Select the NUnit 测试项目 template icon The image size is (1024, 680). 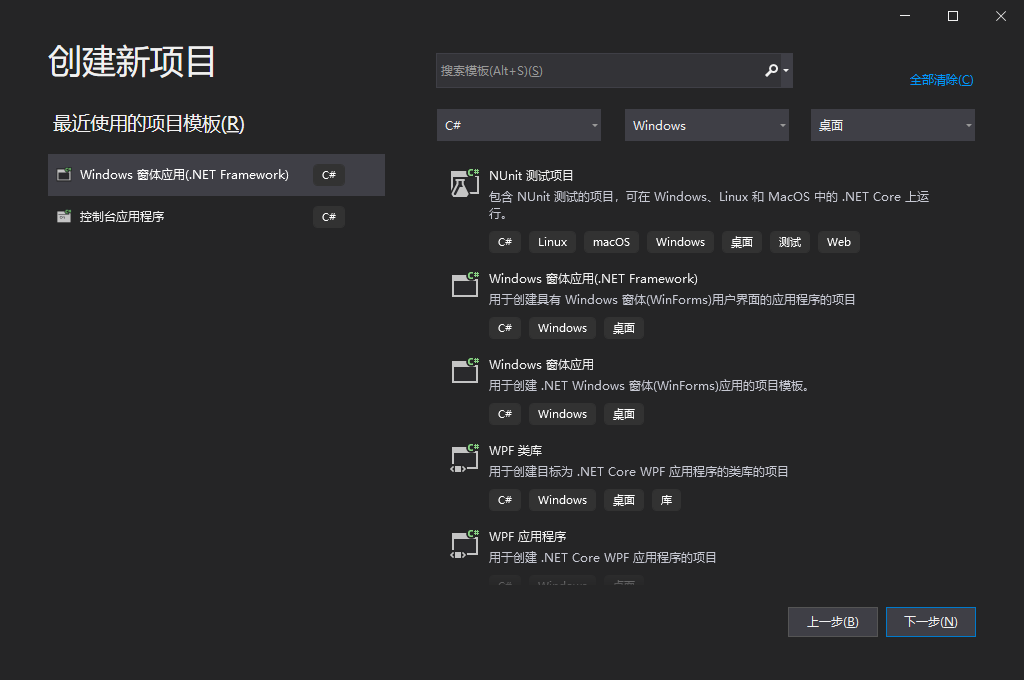tap(465, 183)
